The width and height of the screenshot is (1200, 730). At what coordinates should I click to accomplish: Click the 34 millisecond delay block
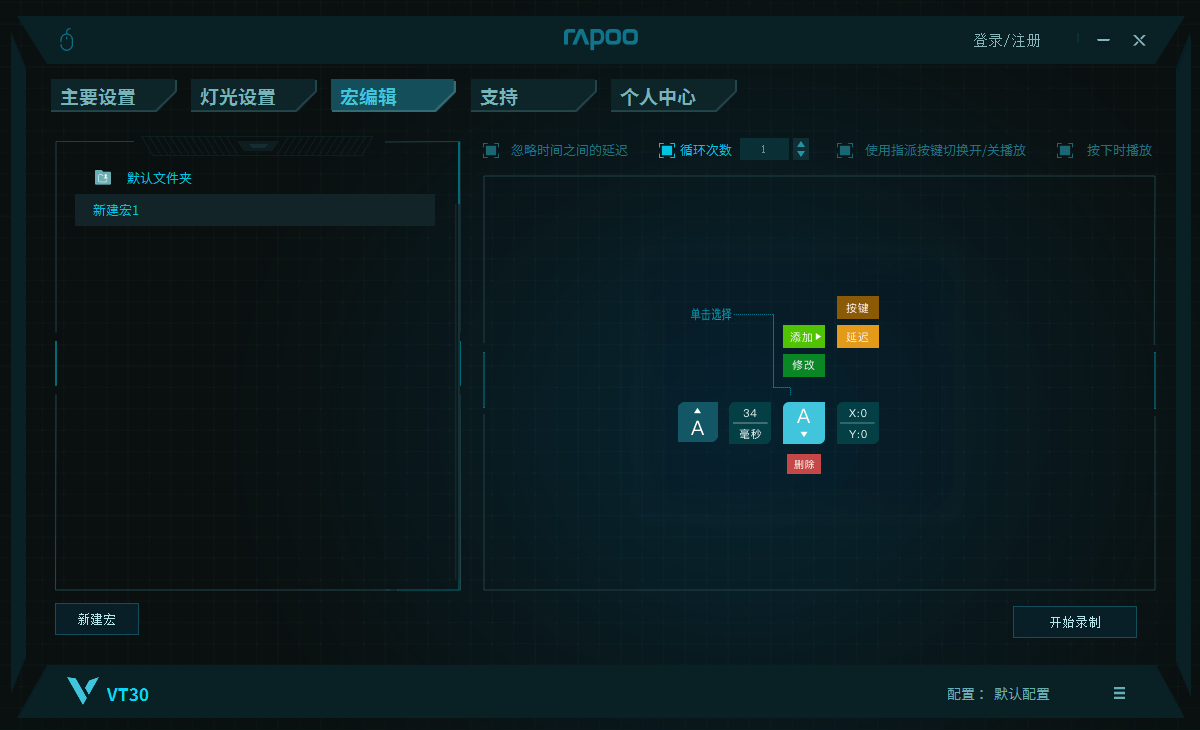[750, 423]
